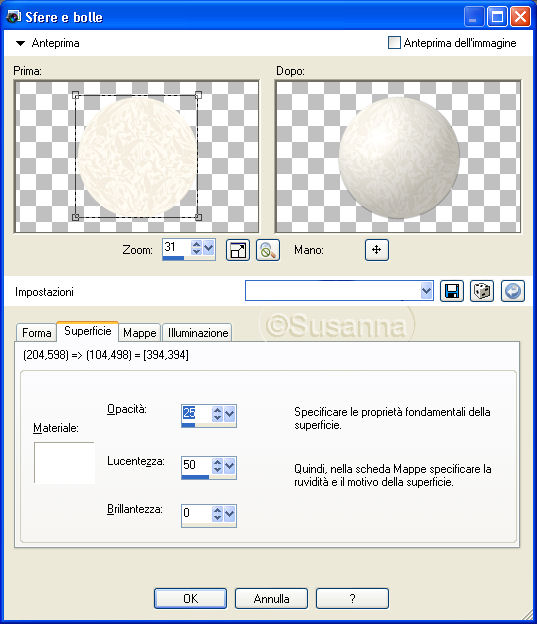Open the Opacità slider dropdown arrow
Viewport: 537px width, 624px height.
click(x=230, y=414)
